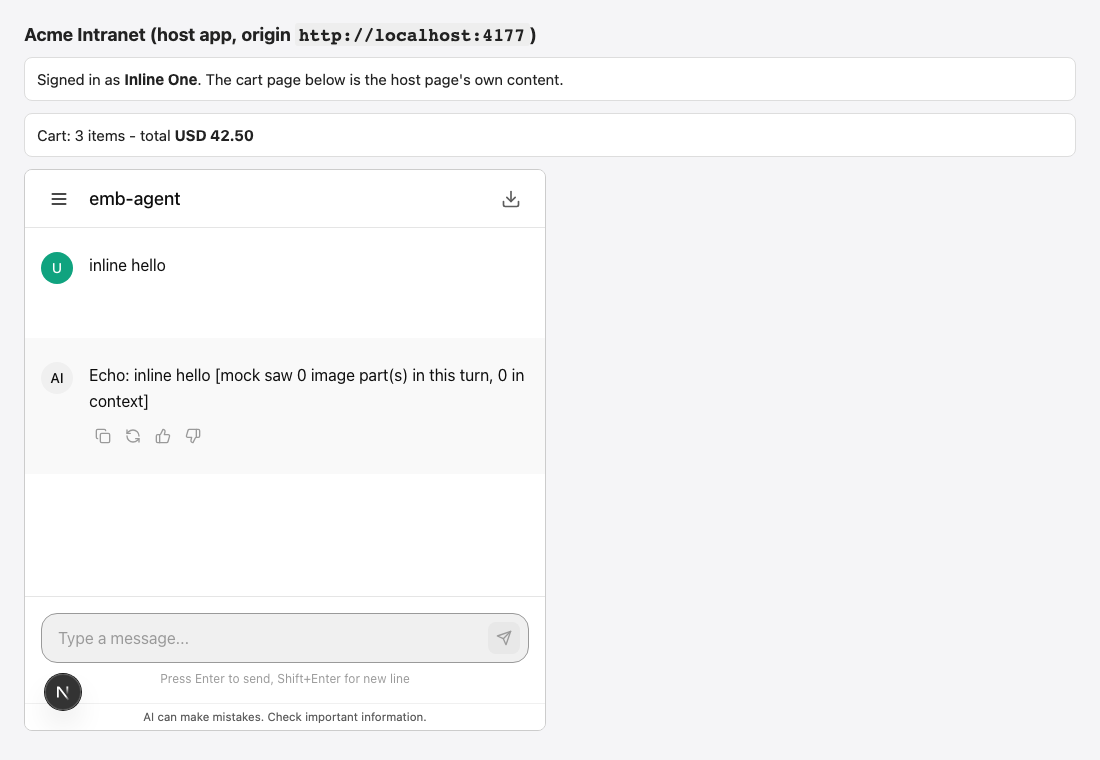The height and width of the screenshot is (760, 1100).
Task: Open the Next.js dev tools badge
Action: pyautogui.click(x=63, y=693)
